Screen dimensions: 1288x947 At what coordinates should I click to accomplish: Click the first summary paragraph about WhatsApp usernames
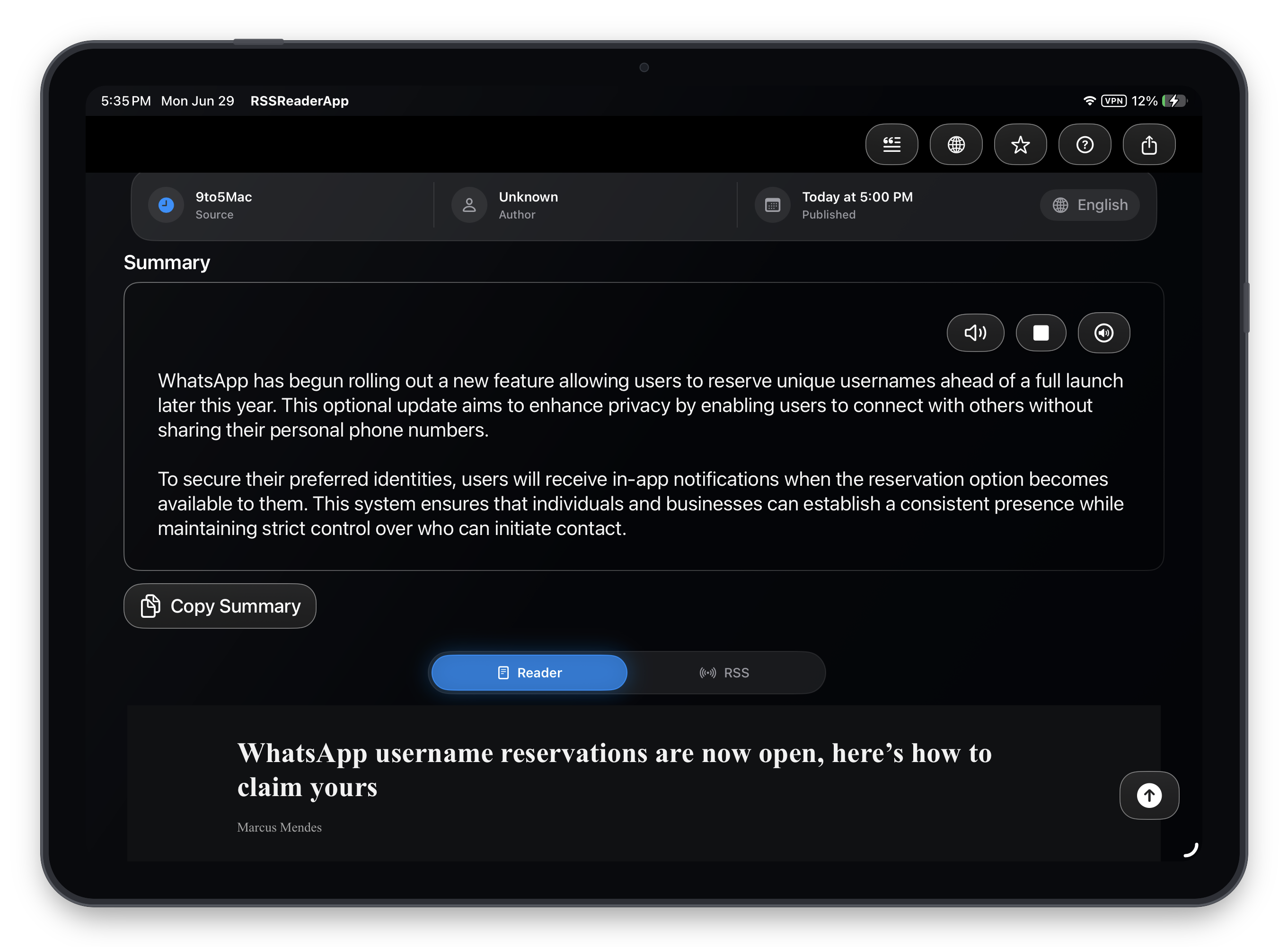(x=641, y=405)
